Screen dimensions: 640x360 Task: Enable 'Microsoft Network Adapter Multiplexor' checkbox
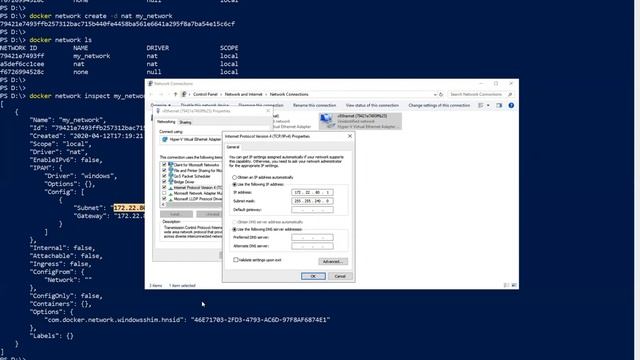[x=164, y=193]
